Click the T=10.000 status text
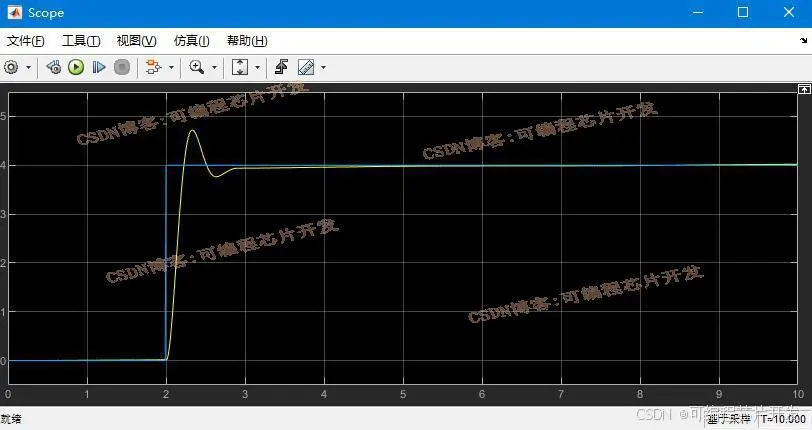The image size is (812, 430). (x=784, y=419)
